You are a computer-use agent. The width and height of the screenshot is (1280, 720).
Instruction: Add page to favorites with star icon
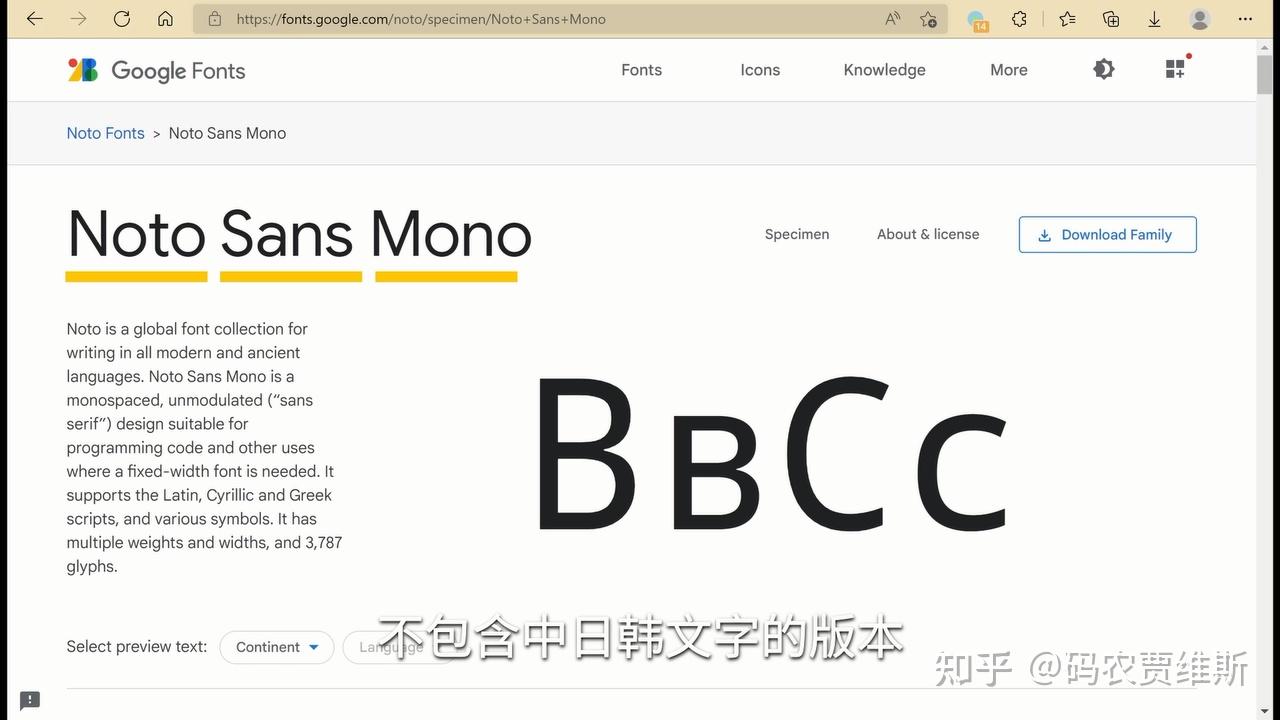click(x=928, y=19)
